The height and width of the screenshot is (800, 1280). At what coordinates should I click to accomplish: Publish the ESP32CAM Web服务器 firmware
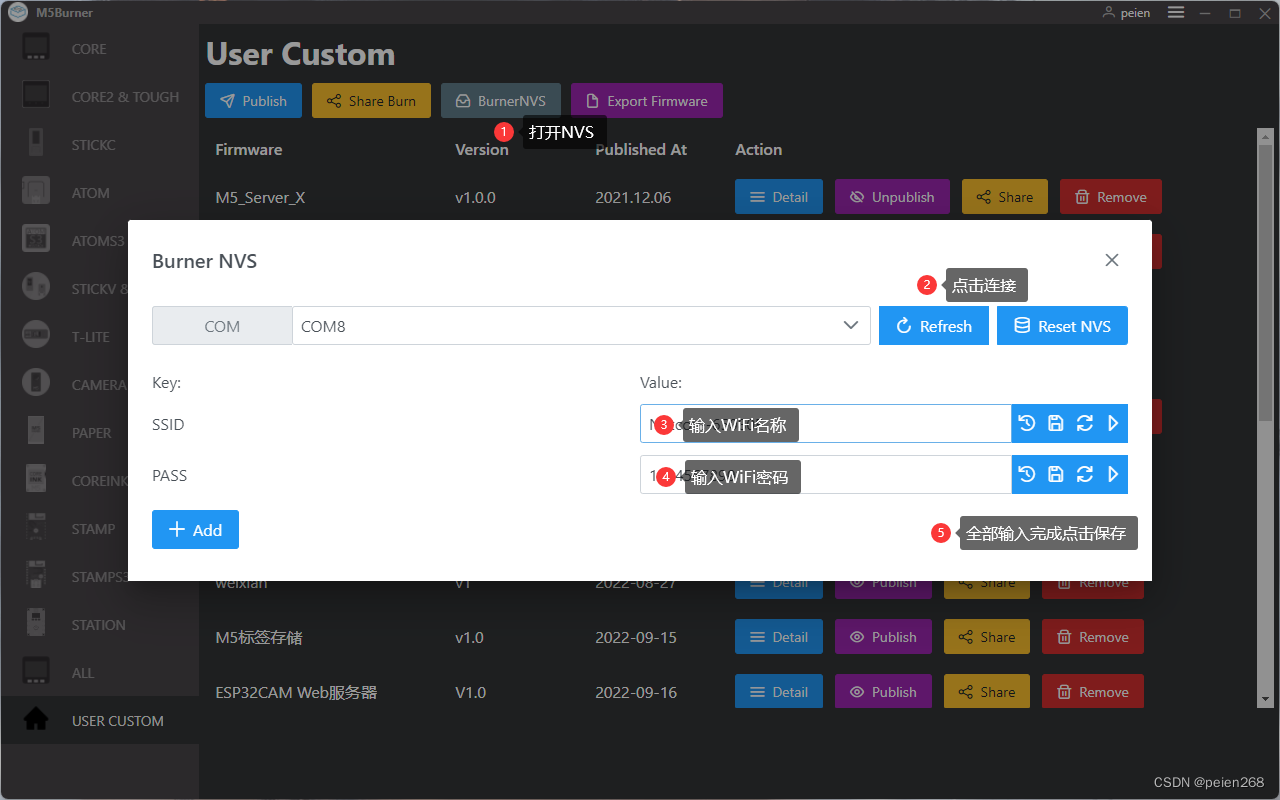(883, 692)
